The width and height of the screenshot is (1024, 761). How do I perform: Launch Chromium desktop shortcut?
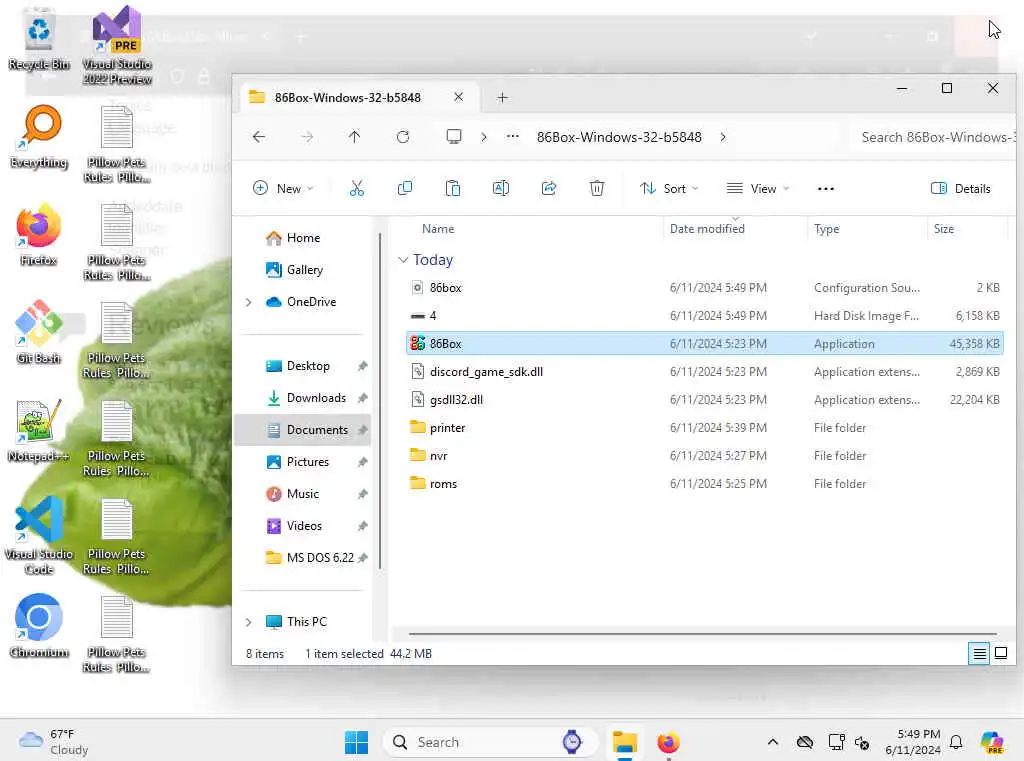[39, 626]
